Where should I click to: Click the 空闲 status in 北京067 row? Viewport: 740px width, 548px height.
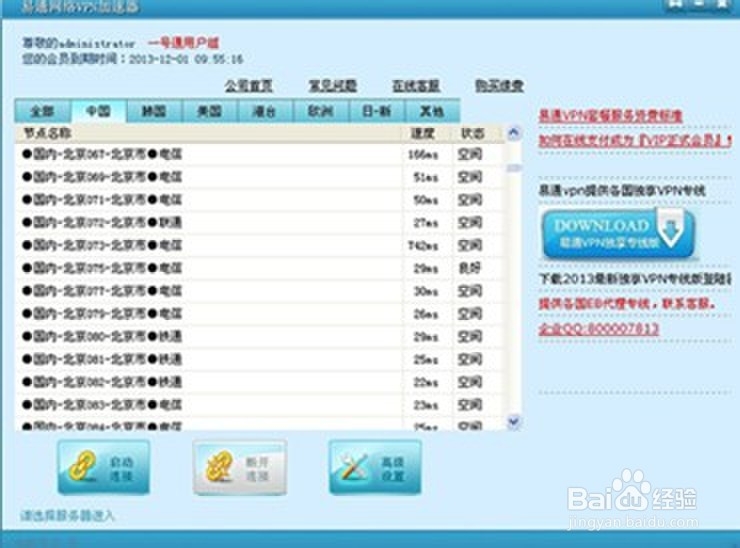[470, 154]
